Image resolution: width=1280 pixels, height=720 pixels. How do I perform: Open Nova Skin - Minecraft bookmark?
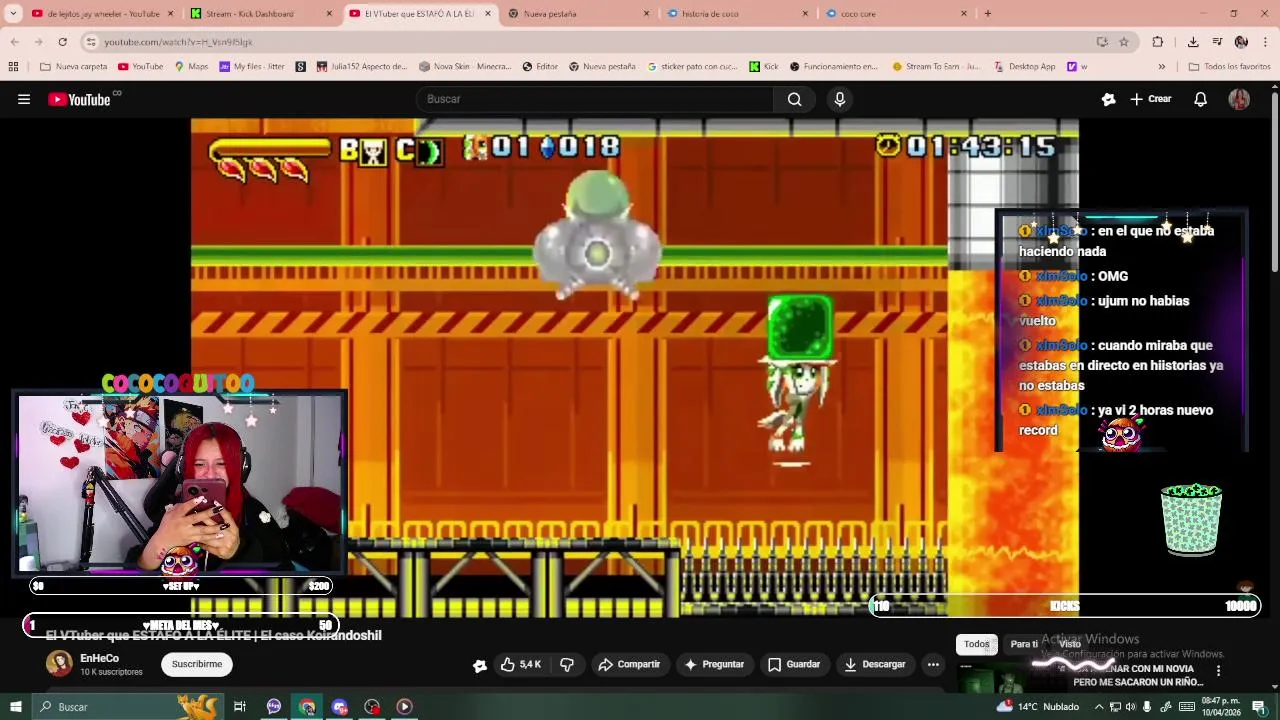(465, 67)
